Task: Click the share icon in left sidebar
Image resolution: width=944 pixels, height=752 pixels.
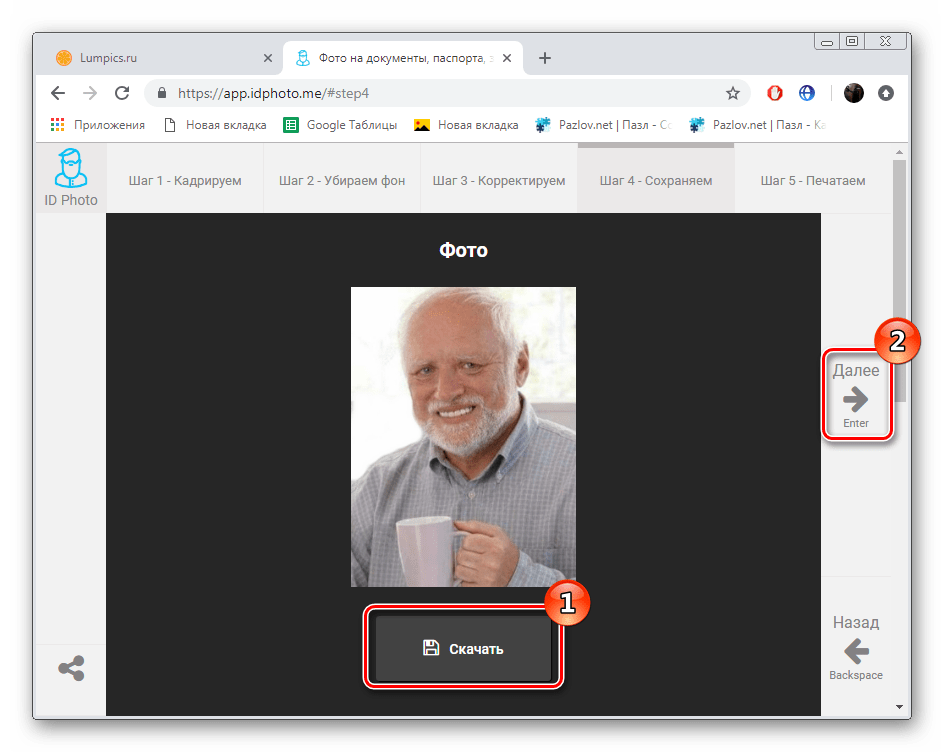Action: [x=71, y=668]
